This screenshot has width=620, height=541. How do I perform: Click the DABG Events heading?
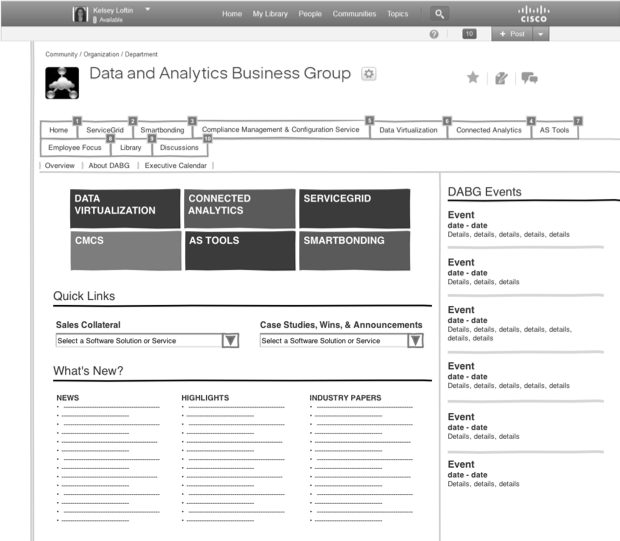pos(484,192)
